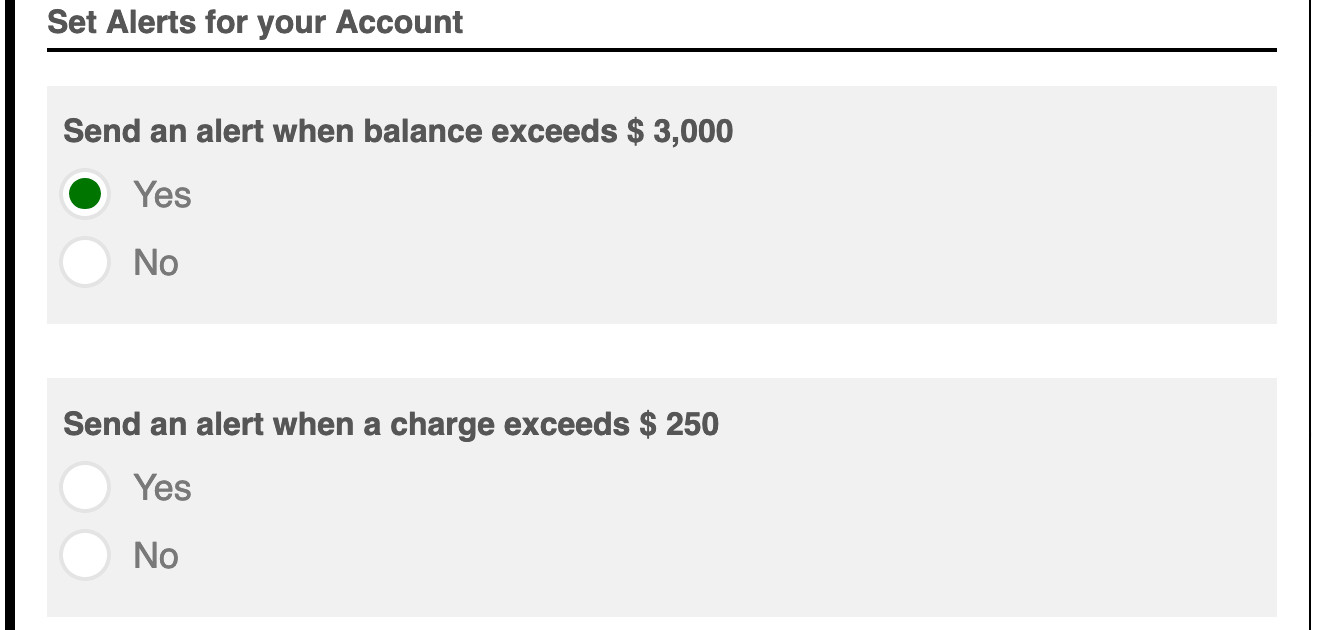Viewport: 1317px width, 630px height.
Task: Click the "Yes" label text under balance alert
Action: click(162, 194)
